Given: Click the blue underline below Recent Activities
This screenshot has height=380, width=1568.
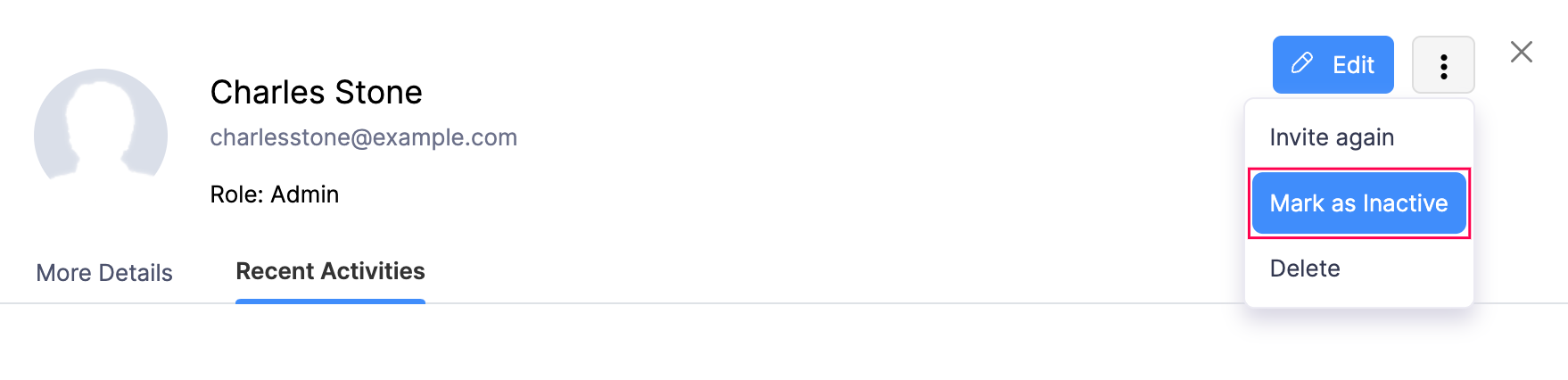Looking at the screenshot, I should coord(330,302).
